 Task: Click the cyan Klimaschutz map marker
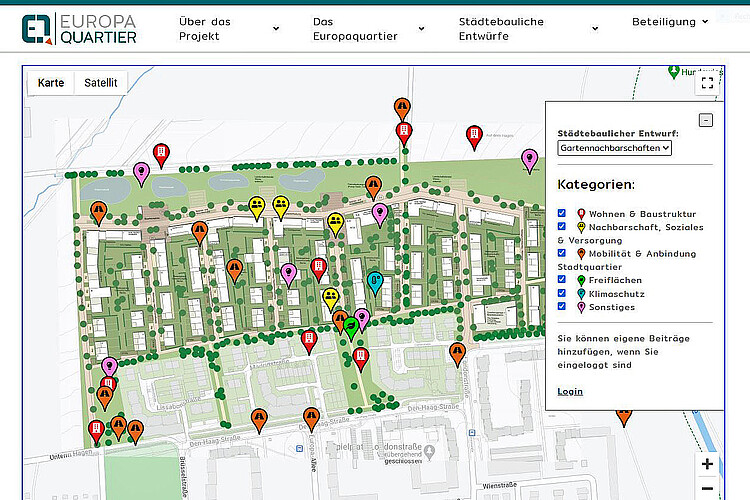(375, 281)
